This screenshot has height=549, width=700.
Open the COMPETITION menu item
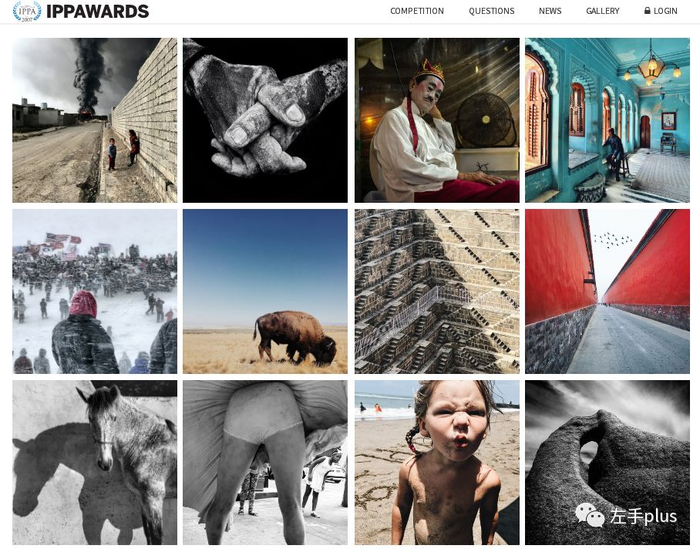(x=417, y=11)
